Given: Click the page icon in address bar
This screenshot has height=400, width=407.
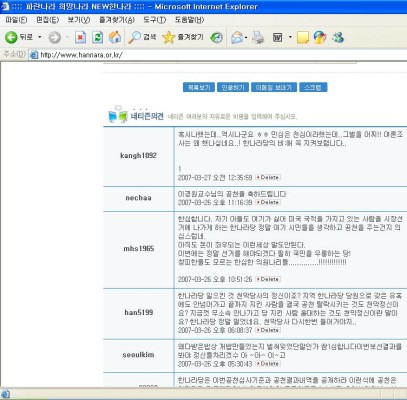Looking at the screenshot, I should [x=34, y=55].
